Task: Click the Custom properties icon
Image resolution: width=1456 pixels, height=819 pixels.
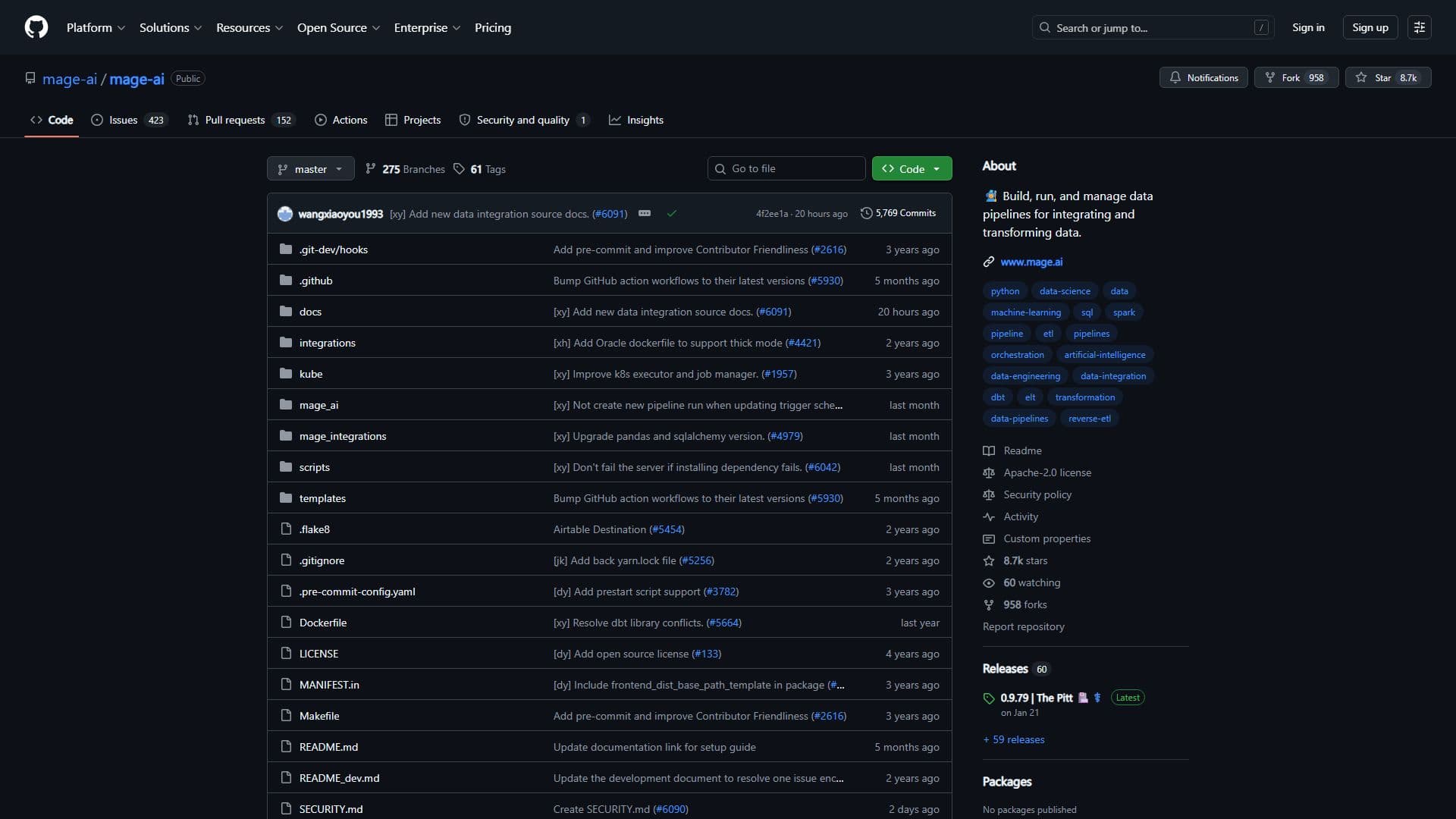Action: point(989,538)
